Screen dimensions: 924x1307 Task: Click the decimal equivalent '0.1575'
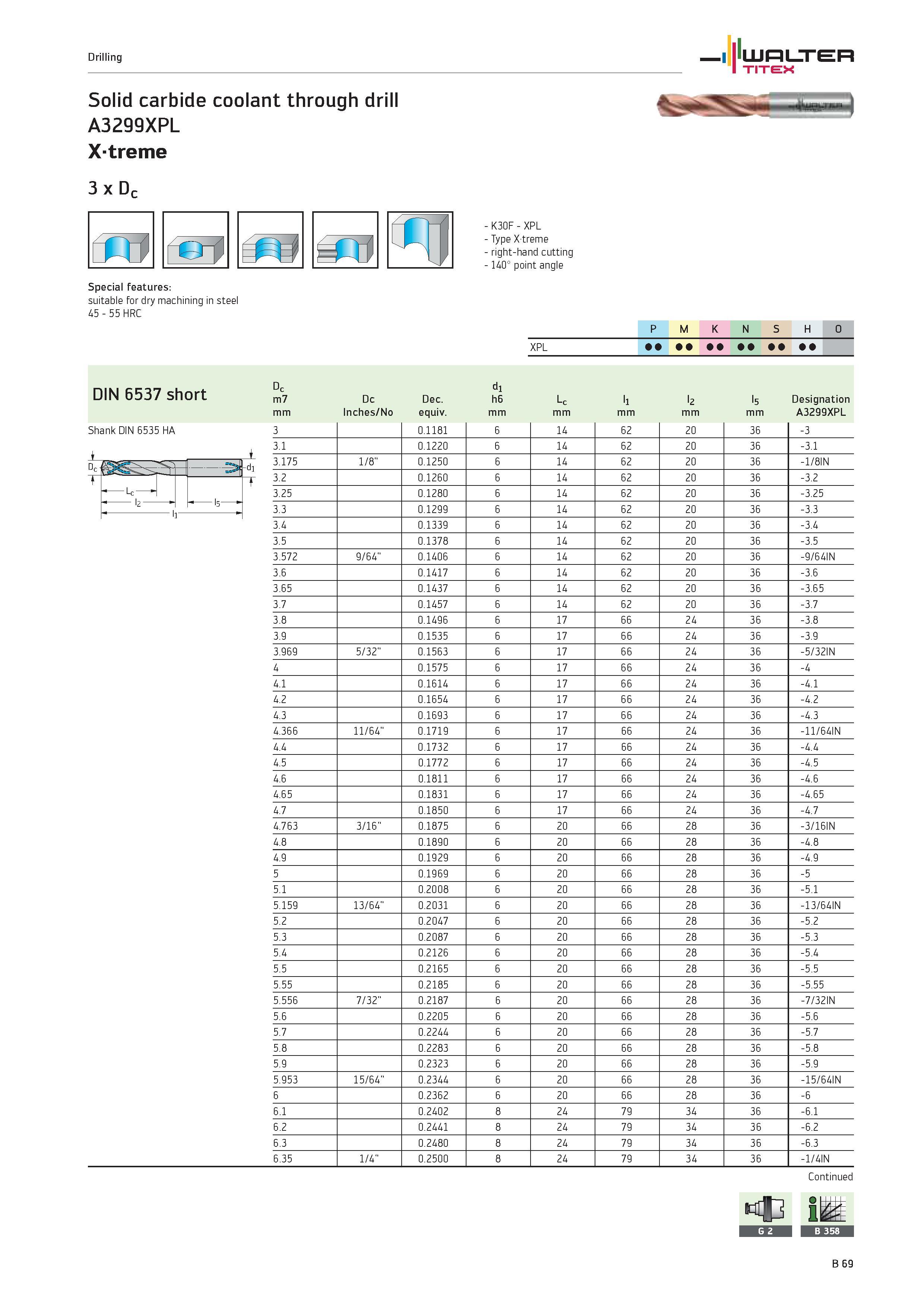pyautogui.click(x=433, y=668)
